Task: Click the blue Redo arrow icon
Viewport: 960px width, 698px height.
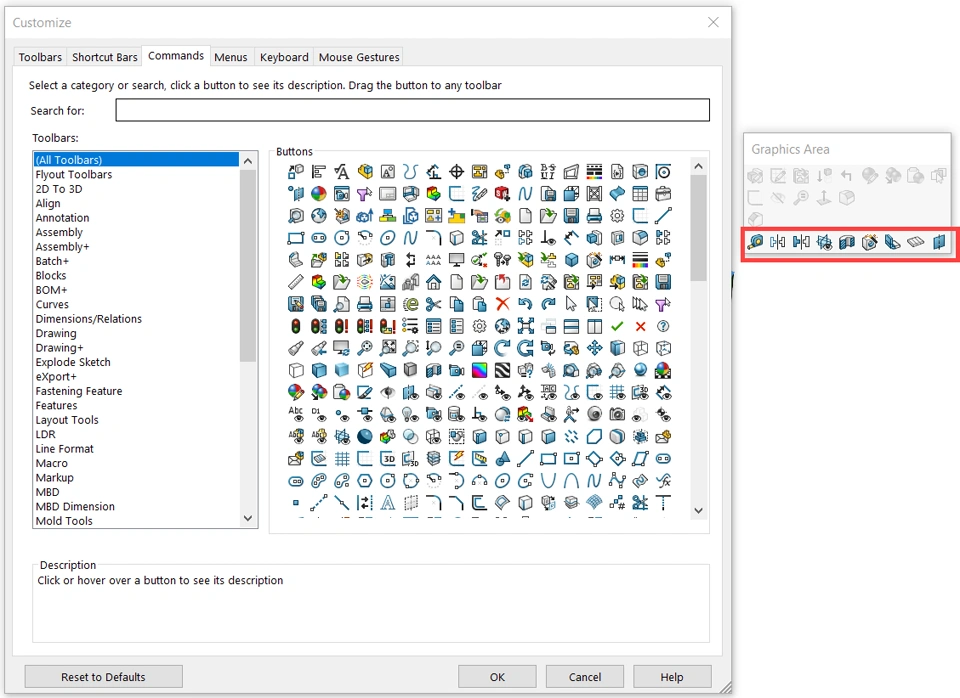Action: tap(548, 304)
